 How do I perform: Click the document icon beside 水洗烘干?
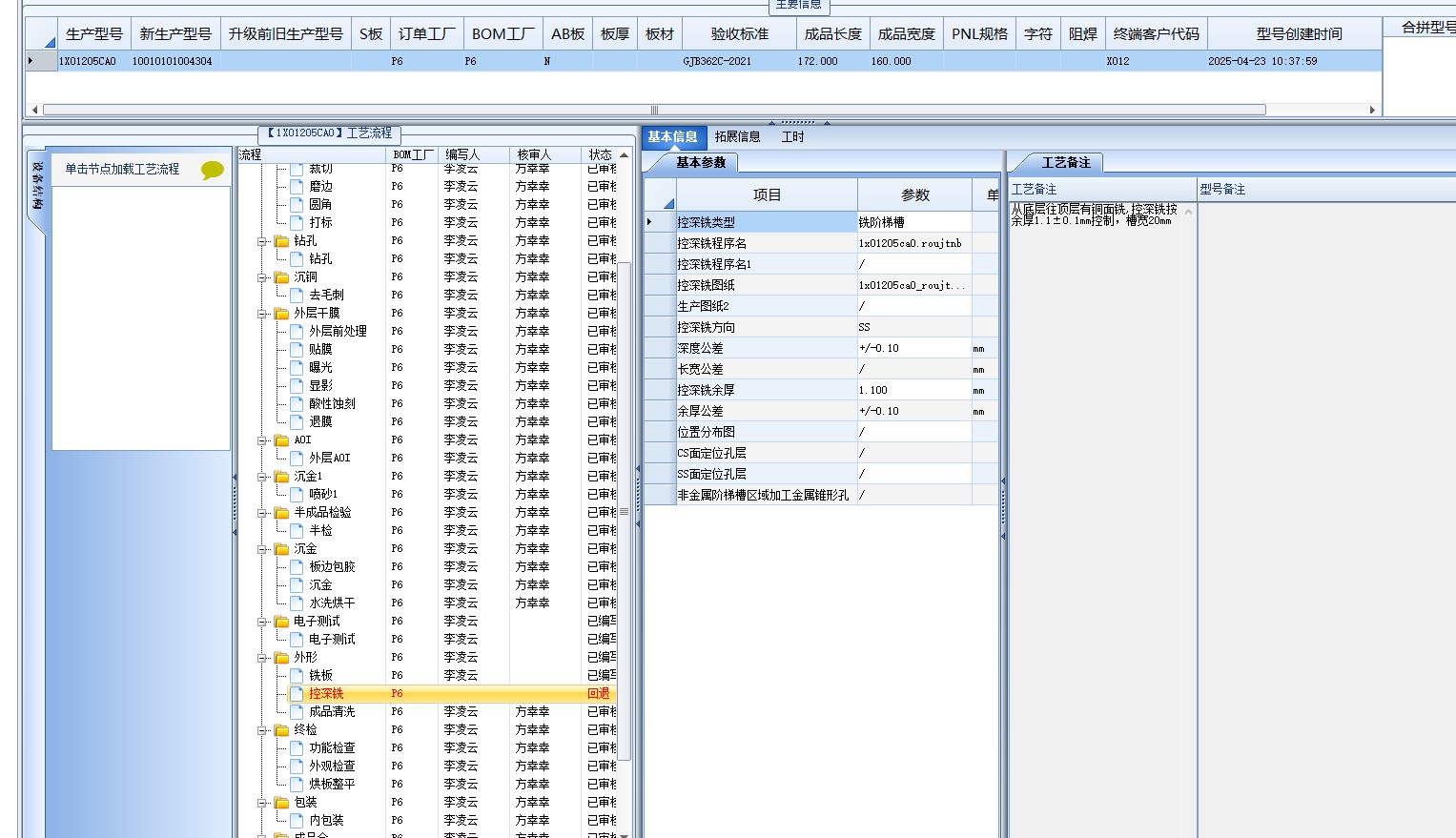point(297,603)
